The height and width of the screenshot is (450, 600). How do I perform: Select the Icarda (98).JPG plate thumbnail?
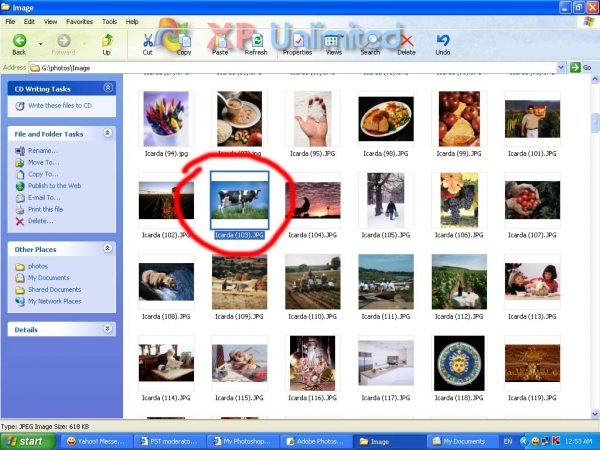pos(386,119)
